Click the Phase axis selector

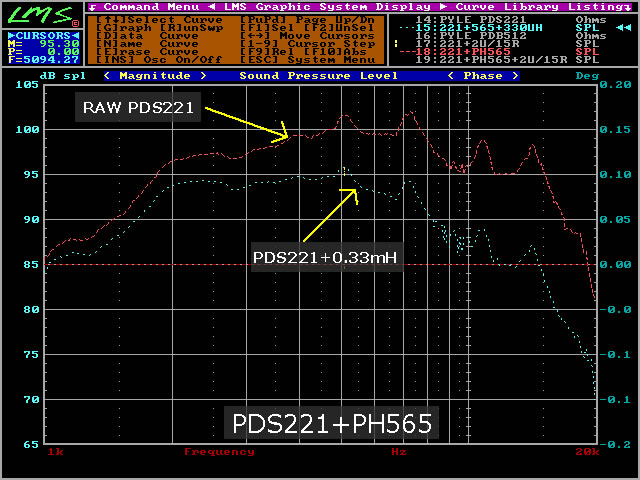tap(483, 76)
